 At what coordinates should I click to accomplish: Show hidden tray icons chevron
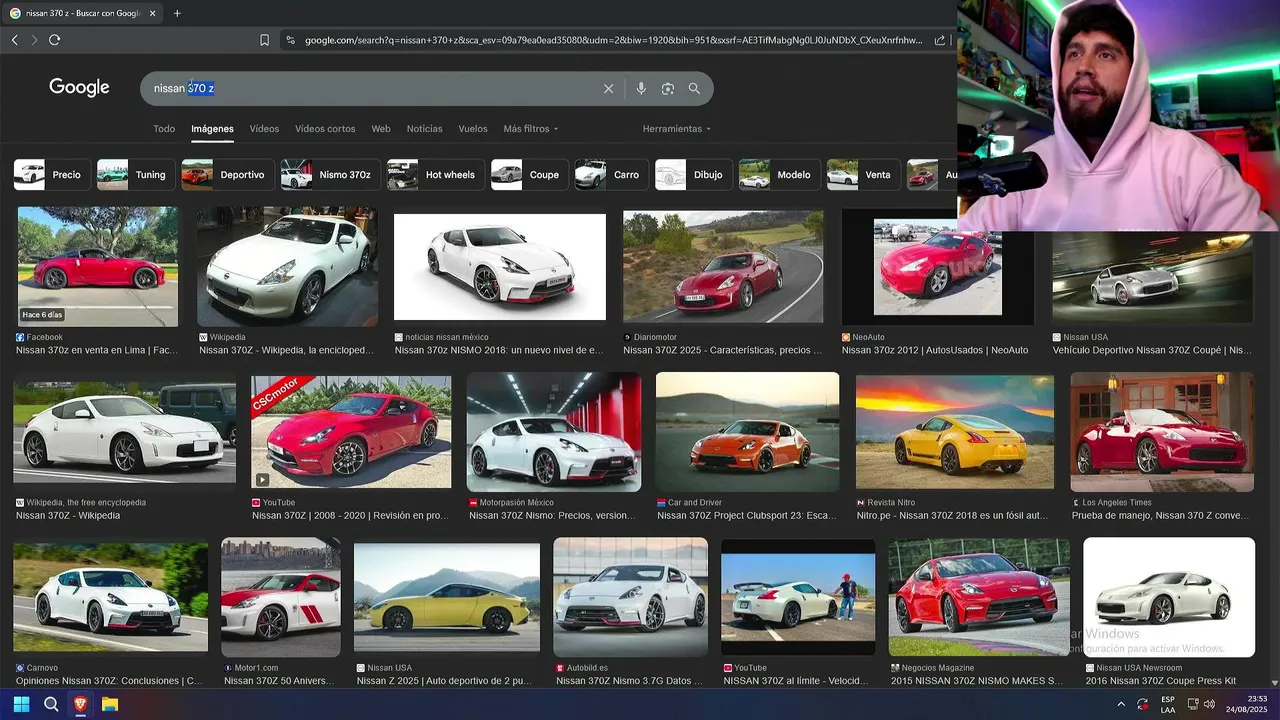(x=1121, y=704)
